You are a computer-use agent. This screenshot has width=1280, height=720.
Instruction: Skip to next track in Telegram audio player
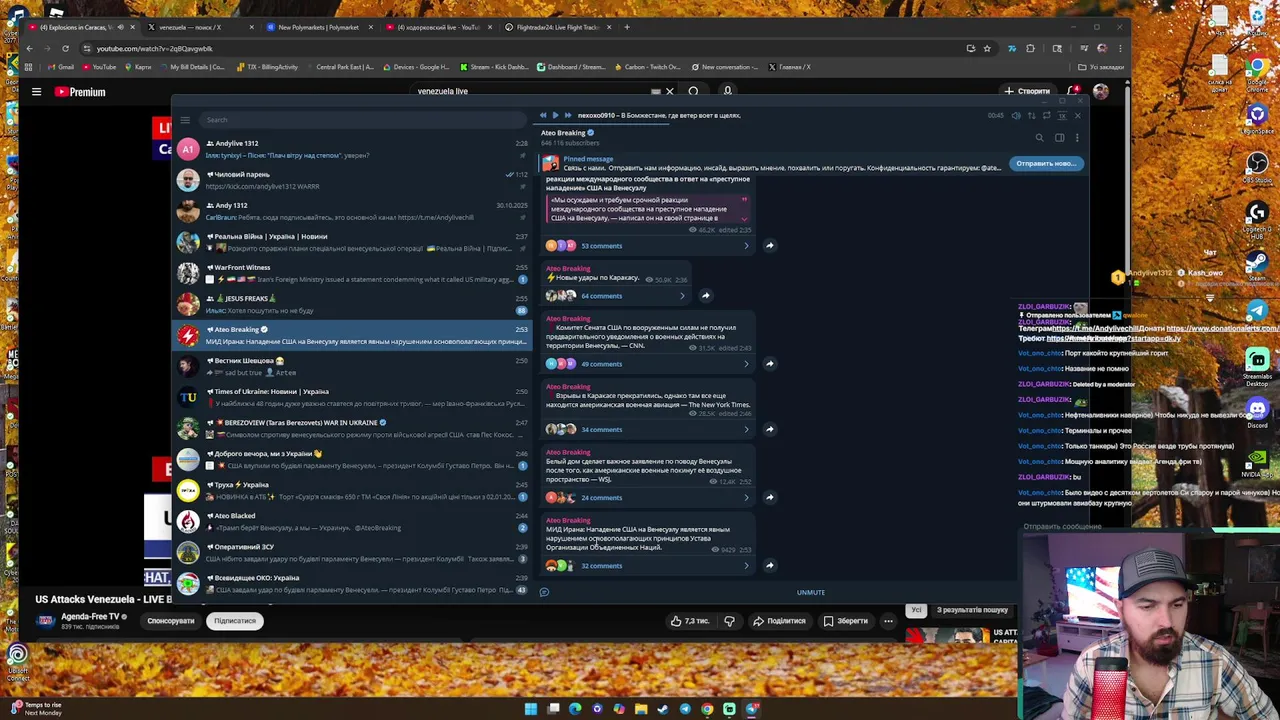point(567,115)
